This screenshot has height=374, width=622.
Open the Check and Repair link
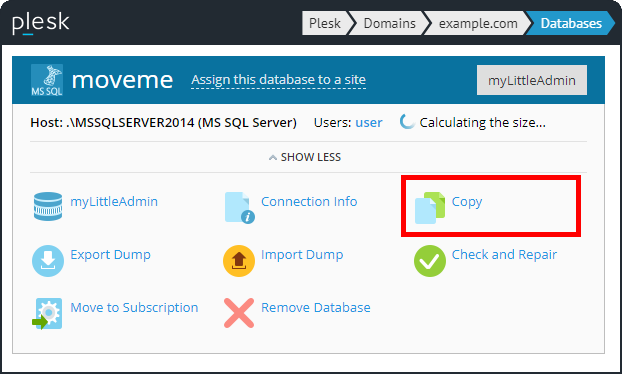(504, 255)
